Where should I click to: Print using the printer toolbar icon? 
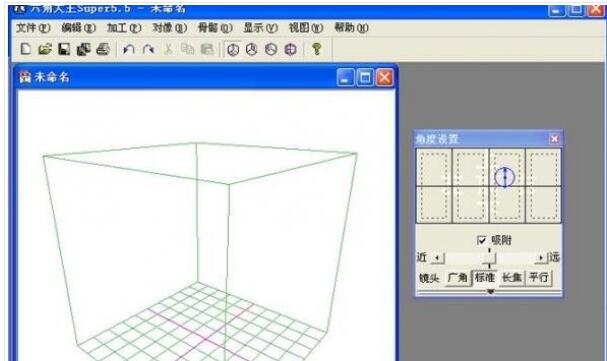point(103,49)
